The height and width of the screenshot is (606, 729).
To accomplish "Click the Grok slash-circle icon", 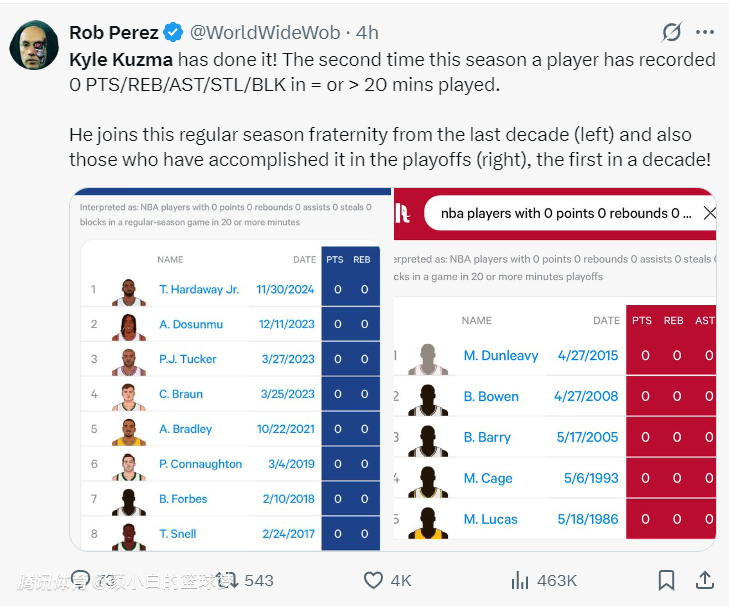I will [673, 33].
